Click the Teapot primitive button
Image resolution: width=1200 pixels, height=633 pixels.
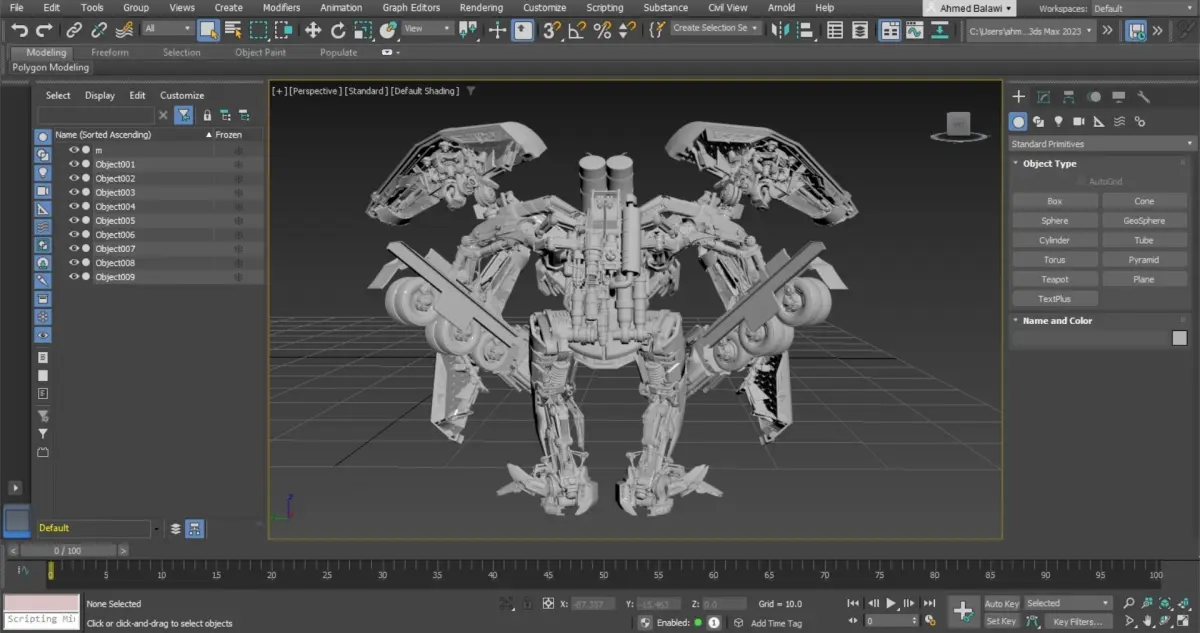point(1054,279)
